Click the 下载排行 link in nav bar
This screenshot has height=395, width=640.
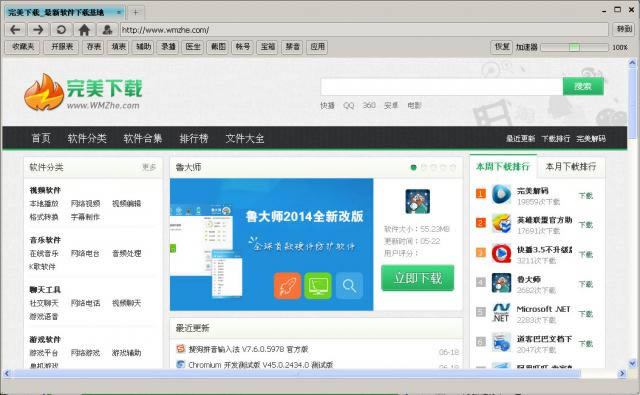coord(556,139)
